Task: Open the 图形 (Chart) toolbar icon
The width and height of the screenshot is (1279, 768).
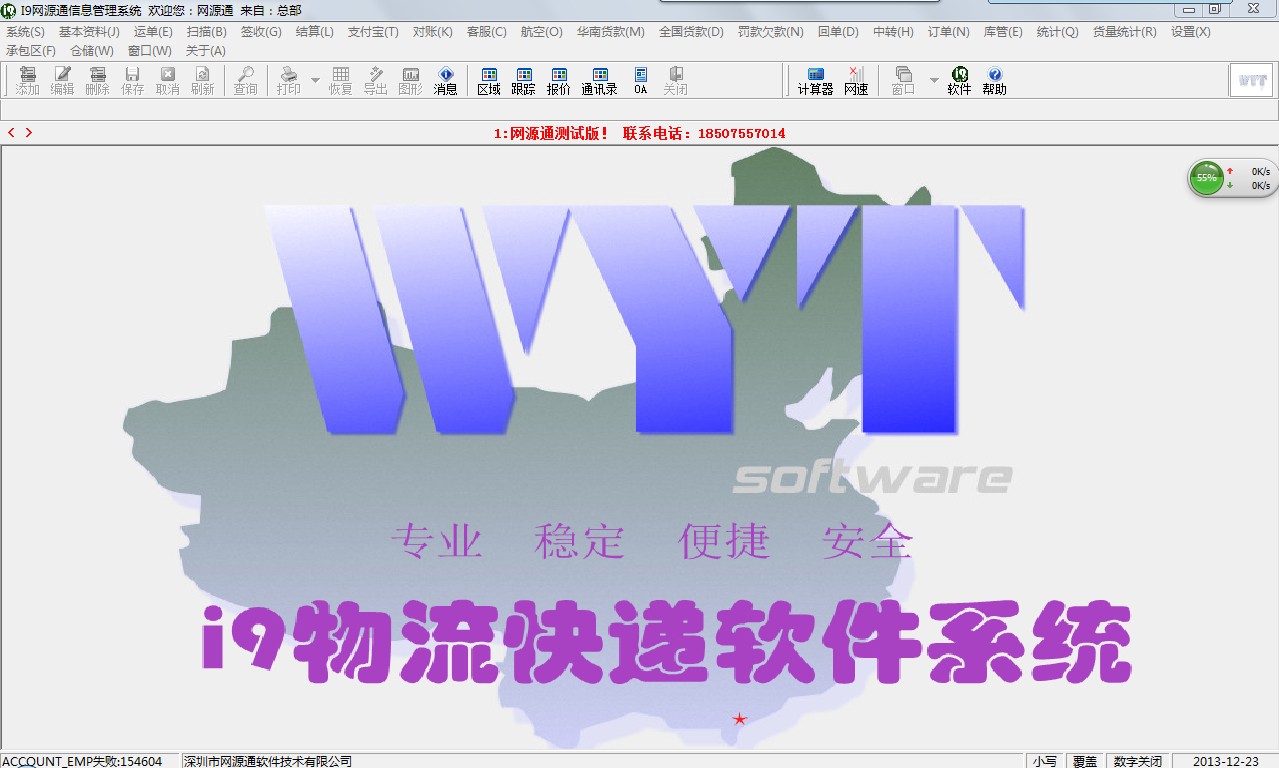Action: (x=410, y=81)
